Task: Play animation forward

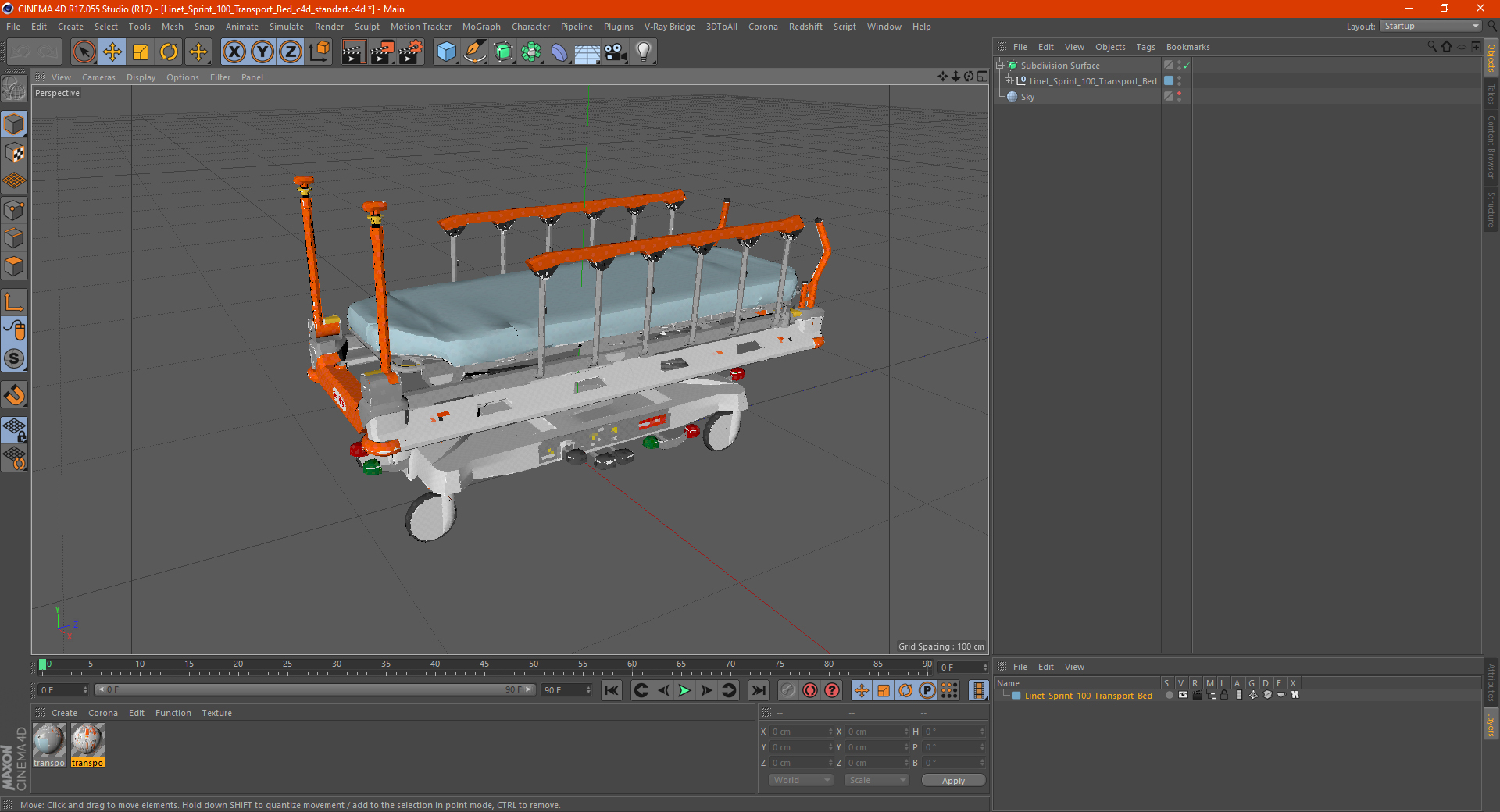Action: [684, 690]
